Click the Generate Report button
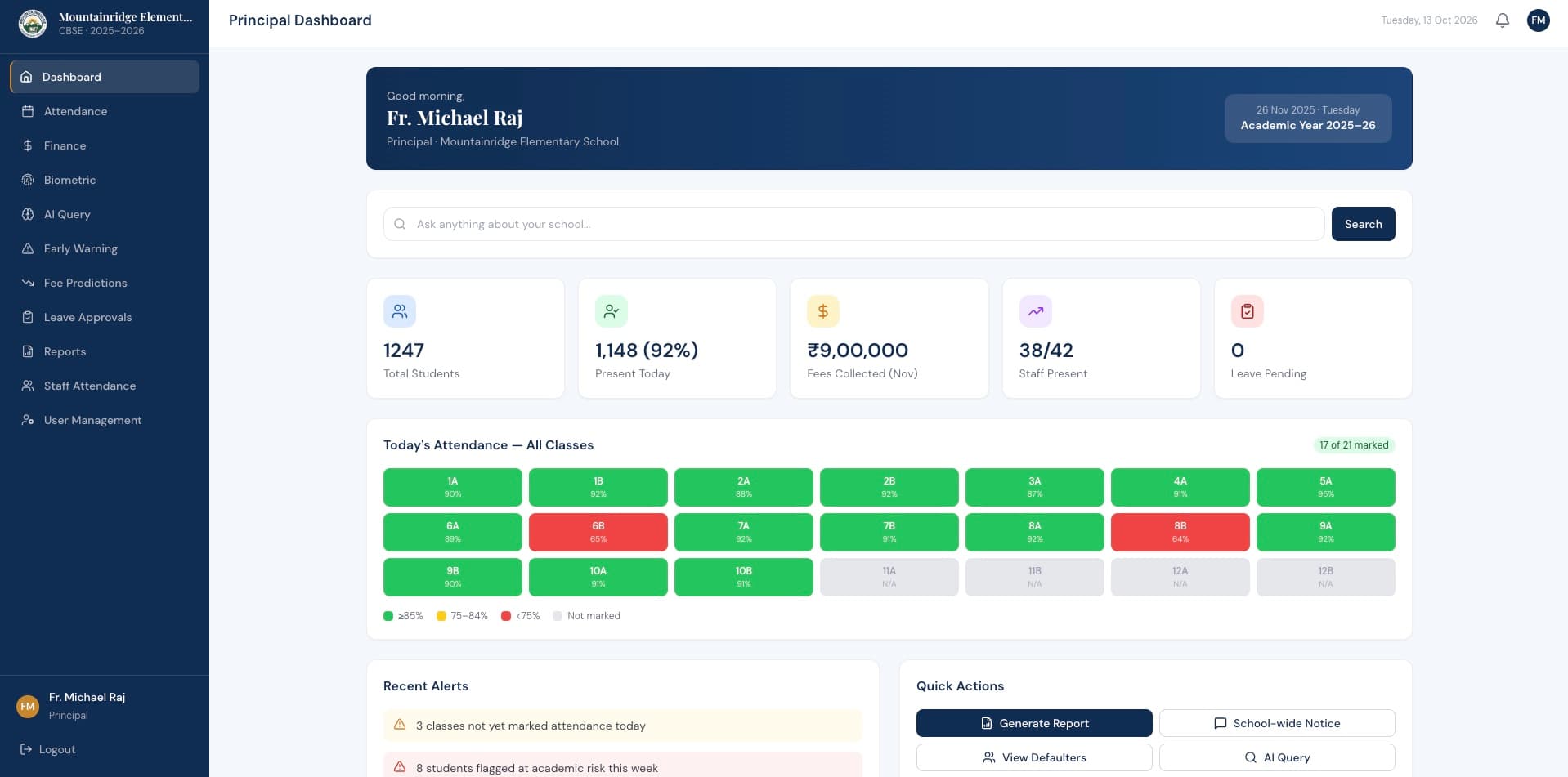Screen dimensions: 1568x777 pyautogui.click(x=1034, y=723)
